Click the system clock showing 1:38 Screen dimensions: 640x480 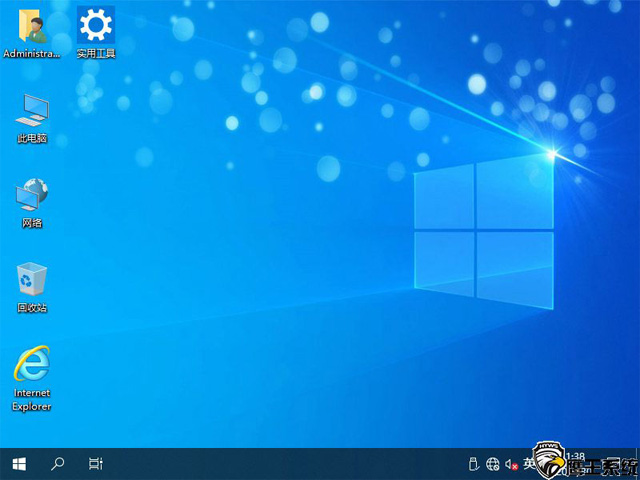[x=576, y=456]
